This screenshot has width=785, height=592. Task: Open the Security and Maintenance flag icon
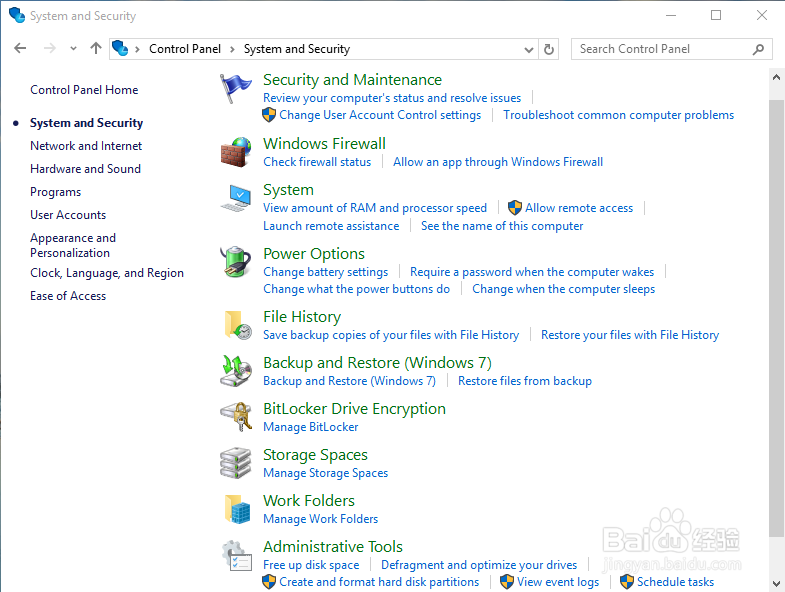(235, 88)
